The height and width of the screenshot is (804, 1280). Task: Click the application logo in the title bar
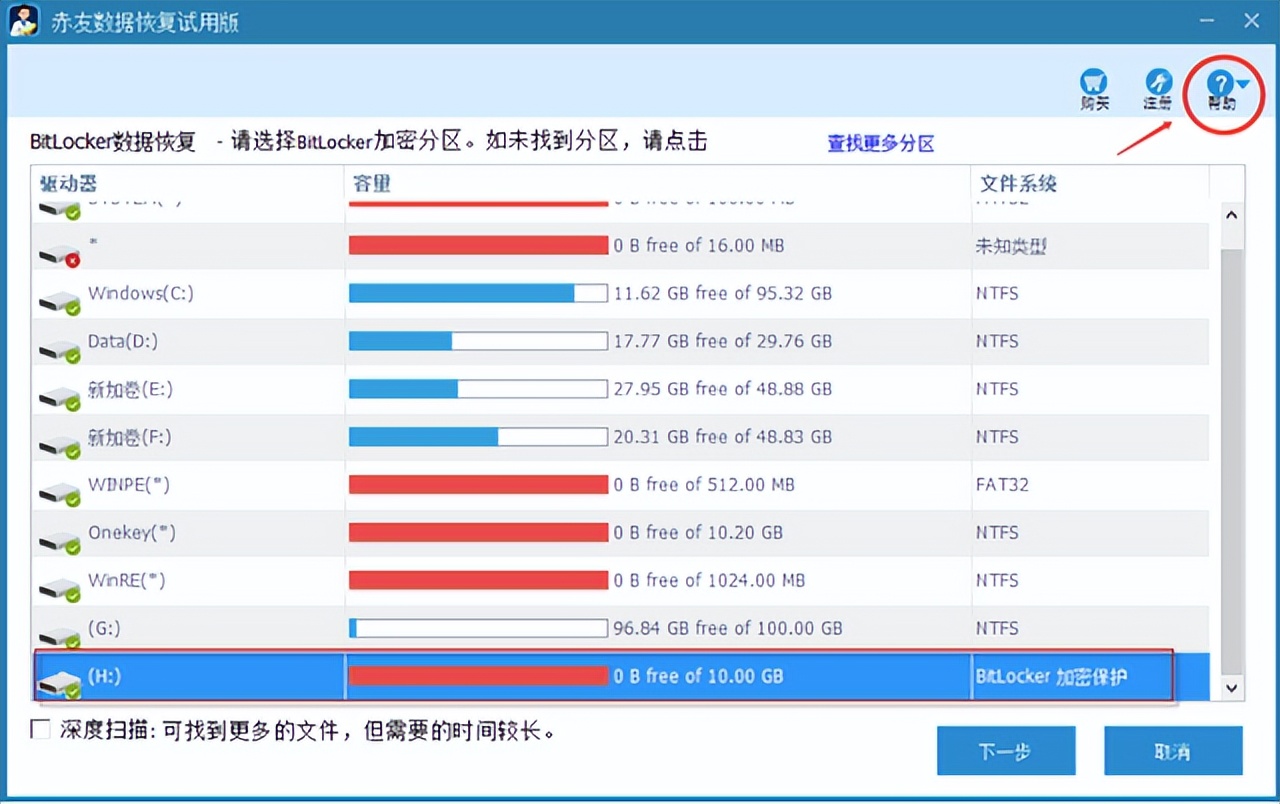point(22,20)
